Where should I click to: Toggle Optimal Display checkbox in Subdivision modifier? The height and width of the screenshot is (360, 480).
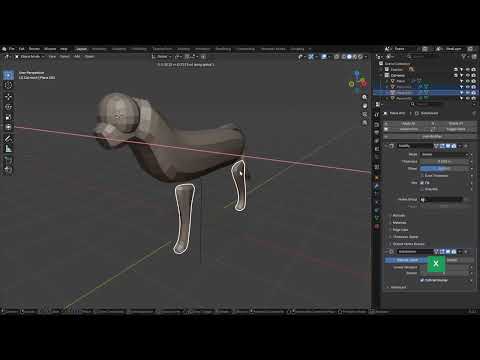point(422,280)
